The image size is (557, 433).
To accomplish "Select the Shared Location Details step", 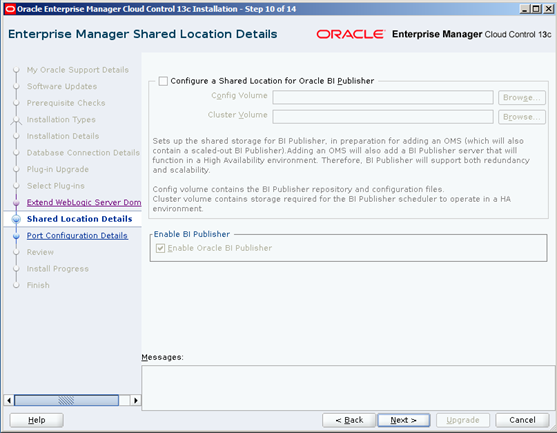I will (80, 219).
